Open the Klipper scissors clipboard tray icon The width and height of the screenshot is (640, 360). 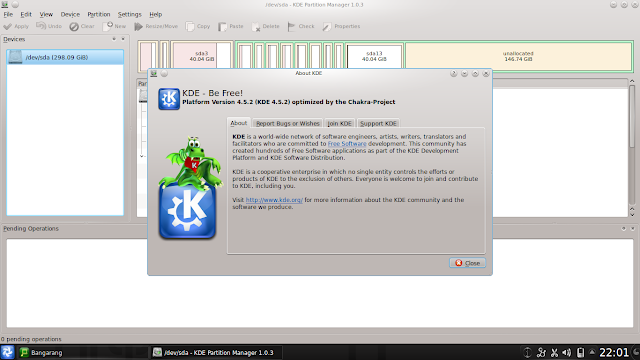click(554, 353)
